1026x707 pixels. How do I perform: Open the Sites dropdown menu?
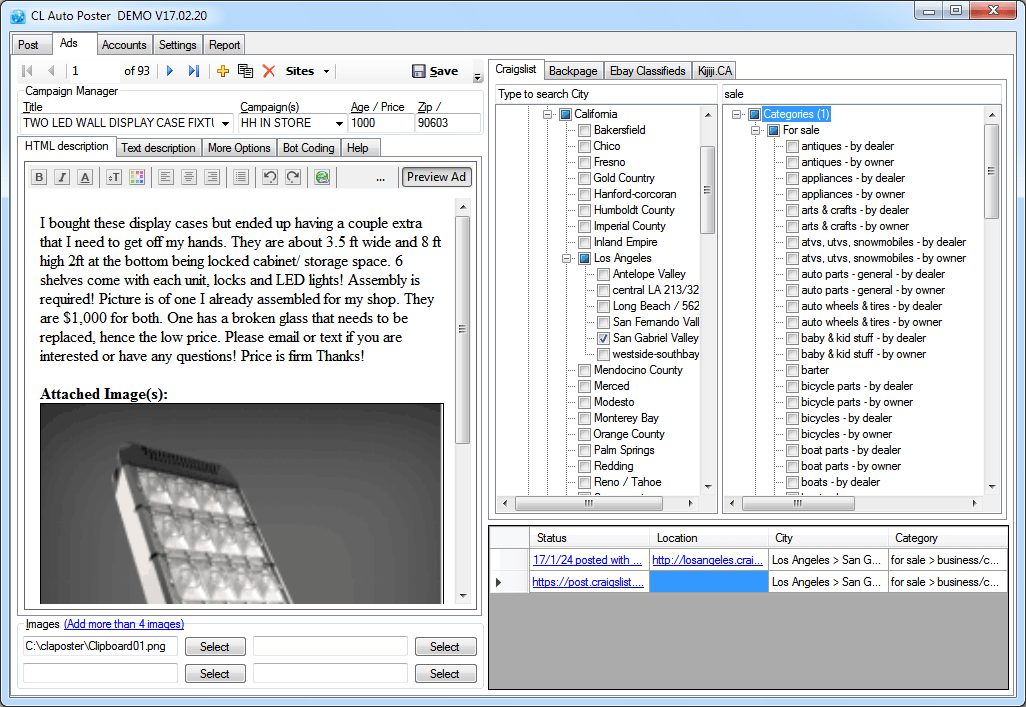pos(308,71)
